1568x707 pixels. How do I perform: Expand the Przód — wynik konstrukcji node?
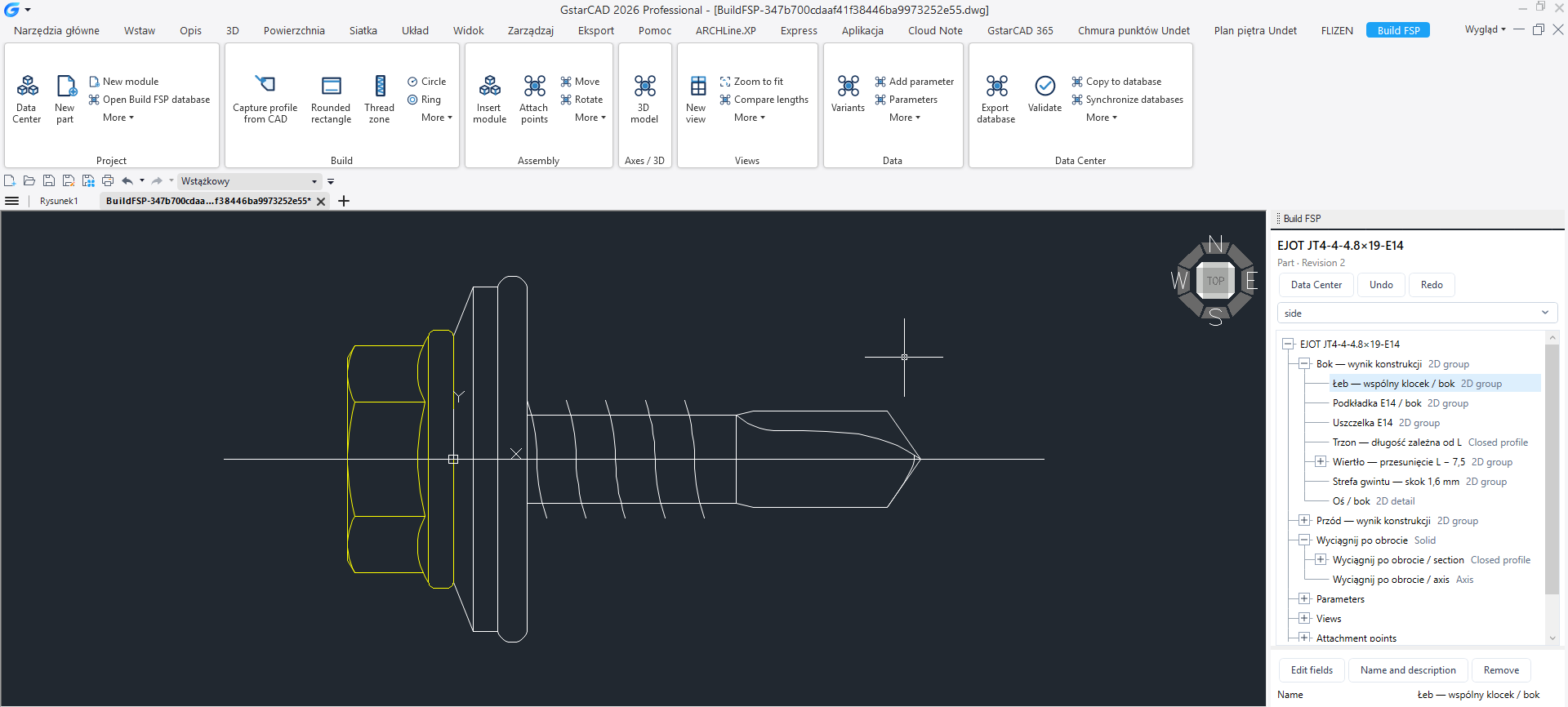[1304, 521]
